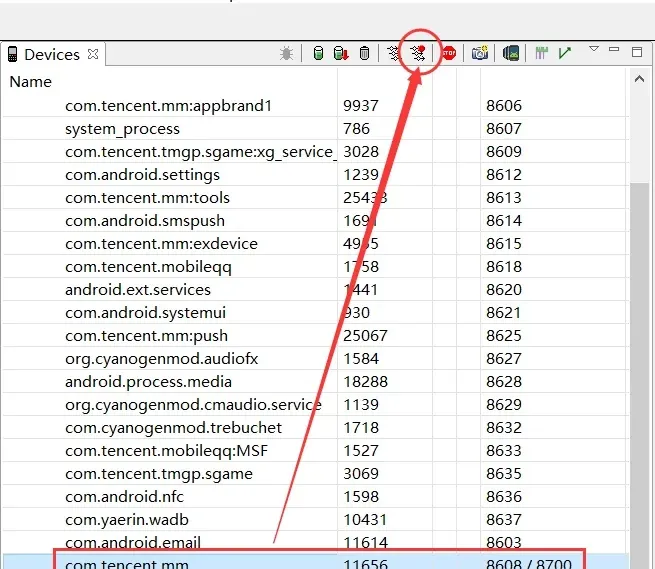Click the Start OpenGL Trace icon

tap(564, 53)
